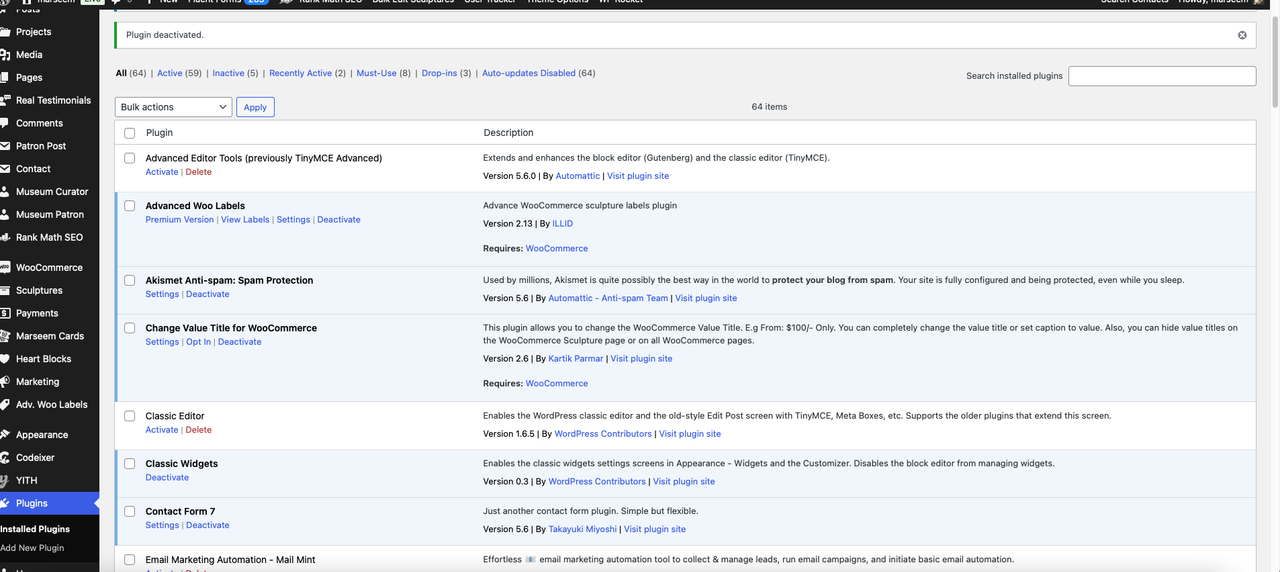Click the Description column header
This screenshot has height=572, width=1280.
tap(508, 133)
